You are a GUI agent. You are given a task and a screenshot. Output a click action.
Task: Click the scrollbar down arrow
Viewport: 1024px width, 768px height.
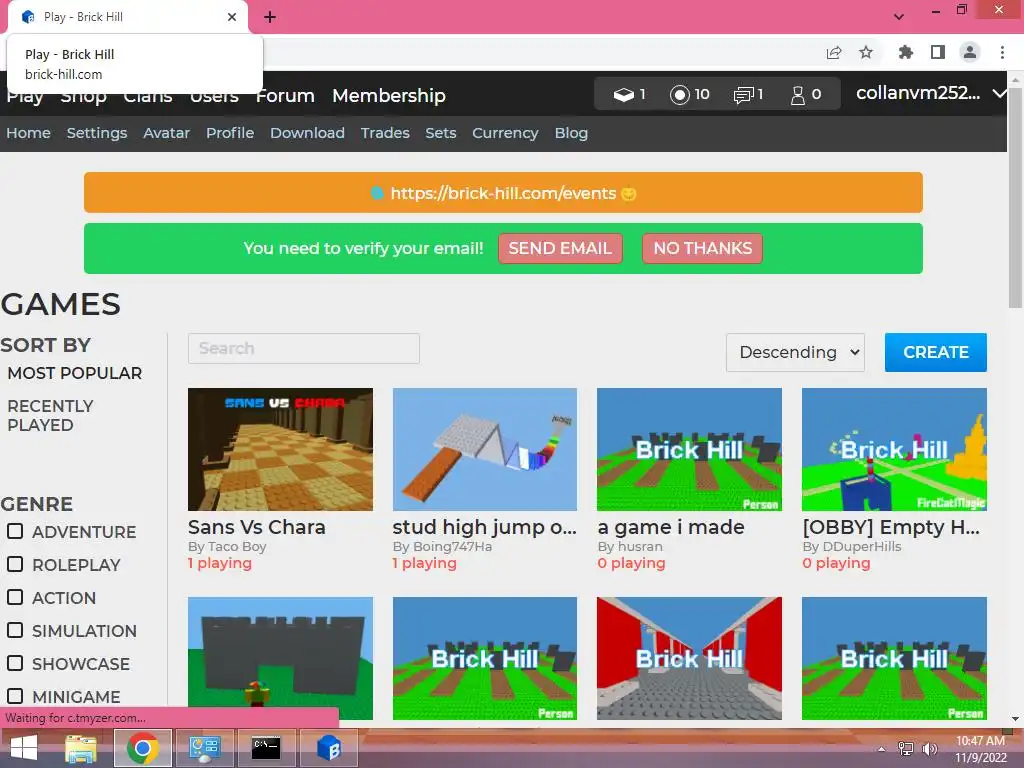point(1015,718)
